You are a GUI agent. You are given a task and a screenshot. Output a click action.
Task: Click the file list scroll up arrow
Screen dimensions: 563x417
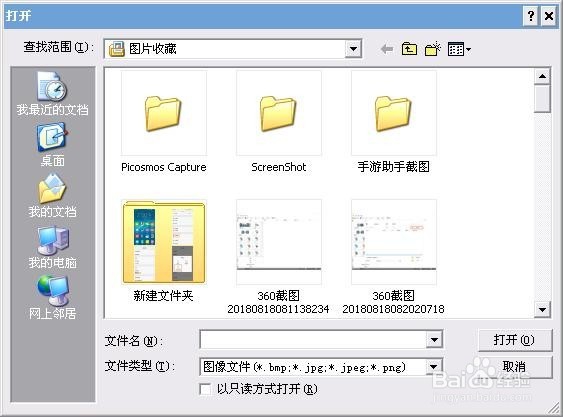(x=542, y=76)
